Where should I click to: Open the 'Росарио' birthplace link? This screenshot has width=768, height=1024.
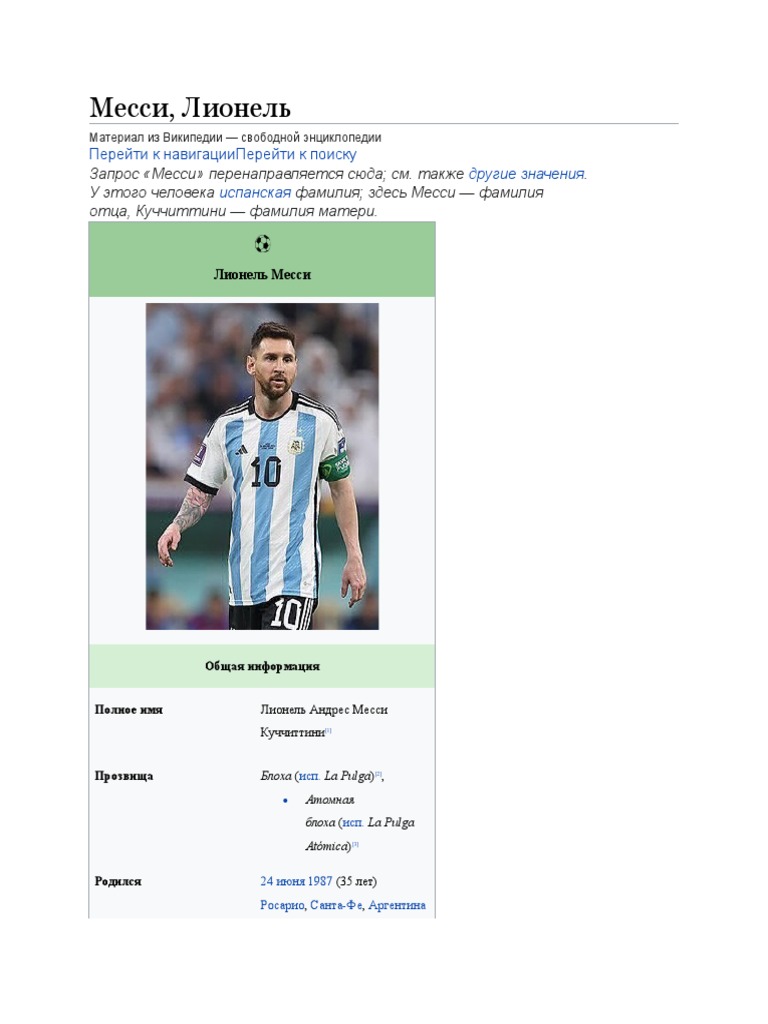coord(282,905)
